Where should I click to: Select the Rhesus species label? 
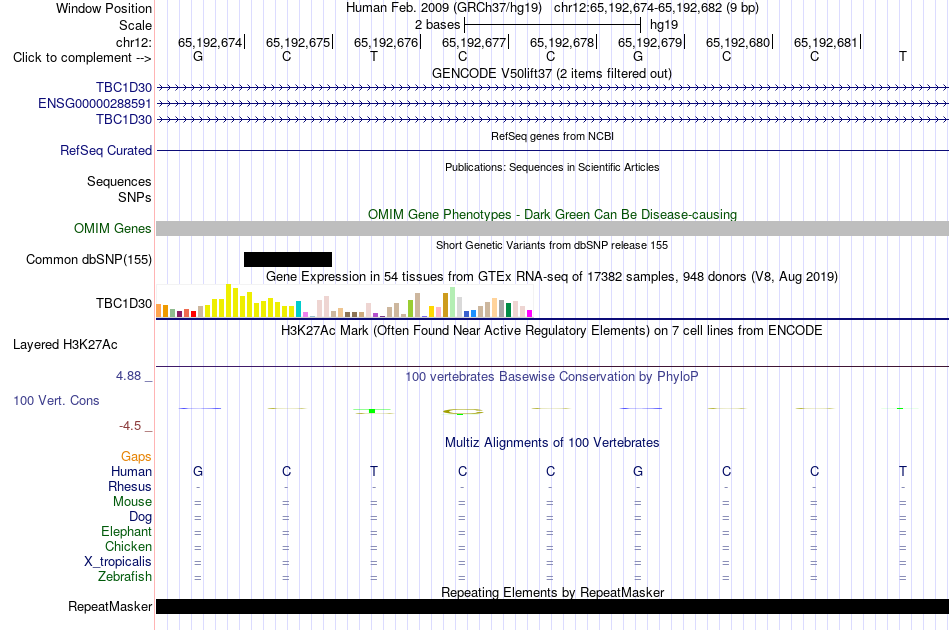[x=130, y=486]
